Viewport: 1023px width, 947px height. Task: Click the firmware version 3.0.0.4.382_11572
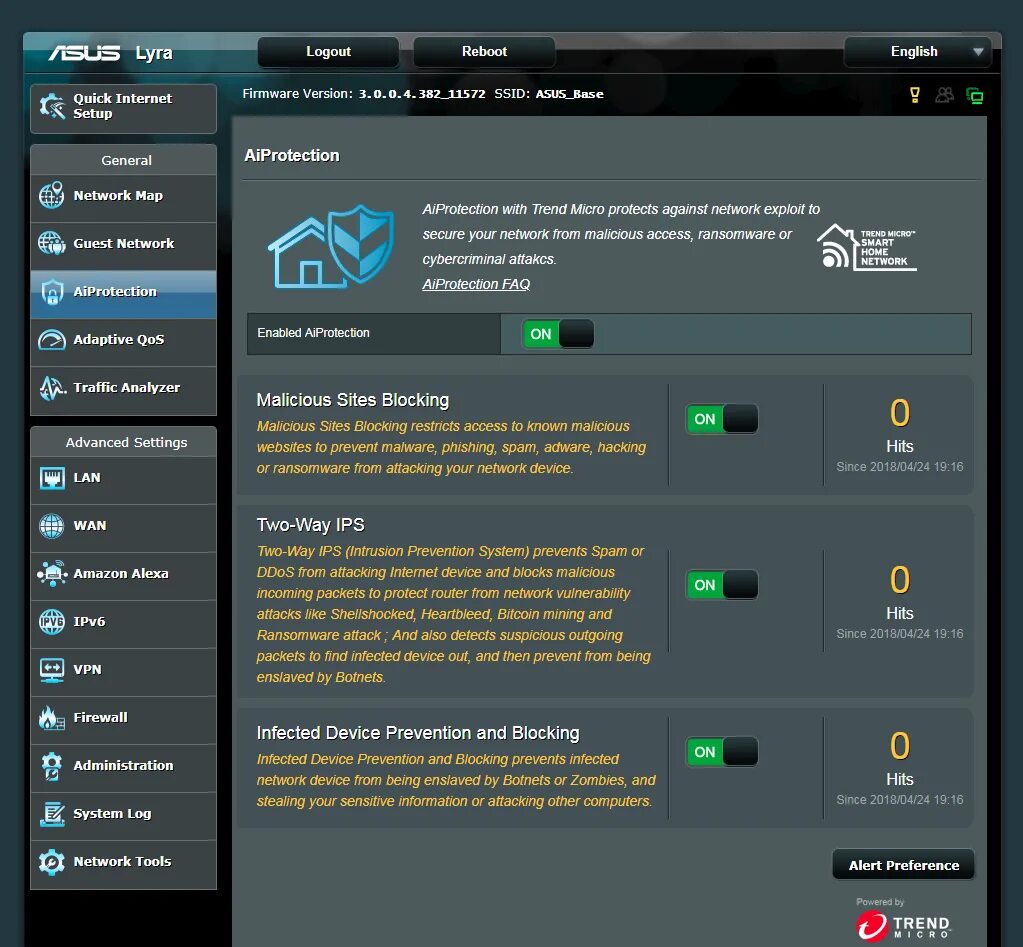(x=421, y=94)
